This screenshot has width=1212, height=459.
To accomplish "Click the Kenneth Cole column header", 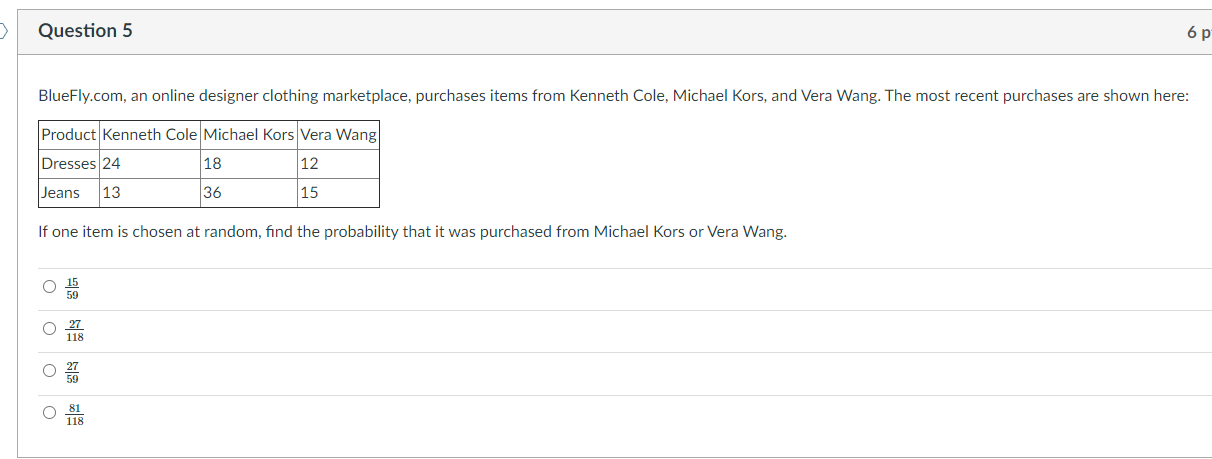I will click(149, 135).
